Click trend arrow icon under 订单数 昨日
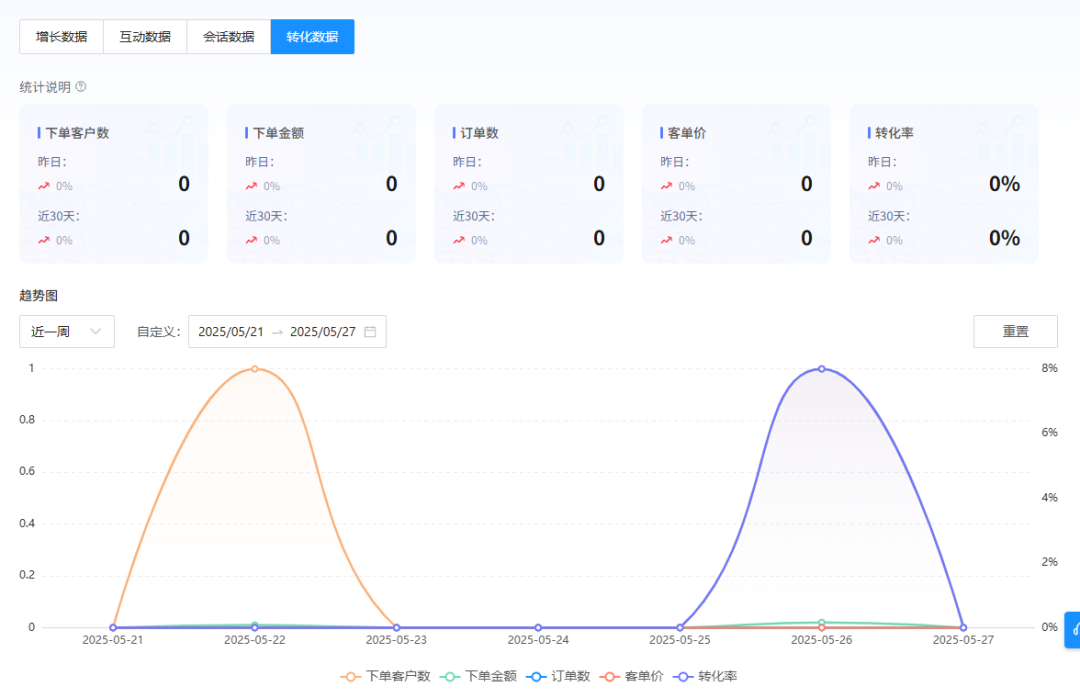 click(459, 186)
